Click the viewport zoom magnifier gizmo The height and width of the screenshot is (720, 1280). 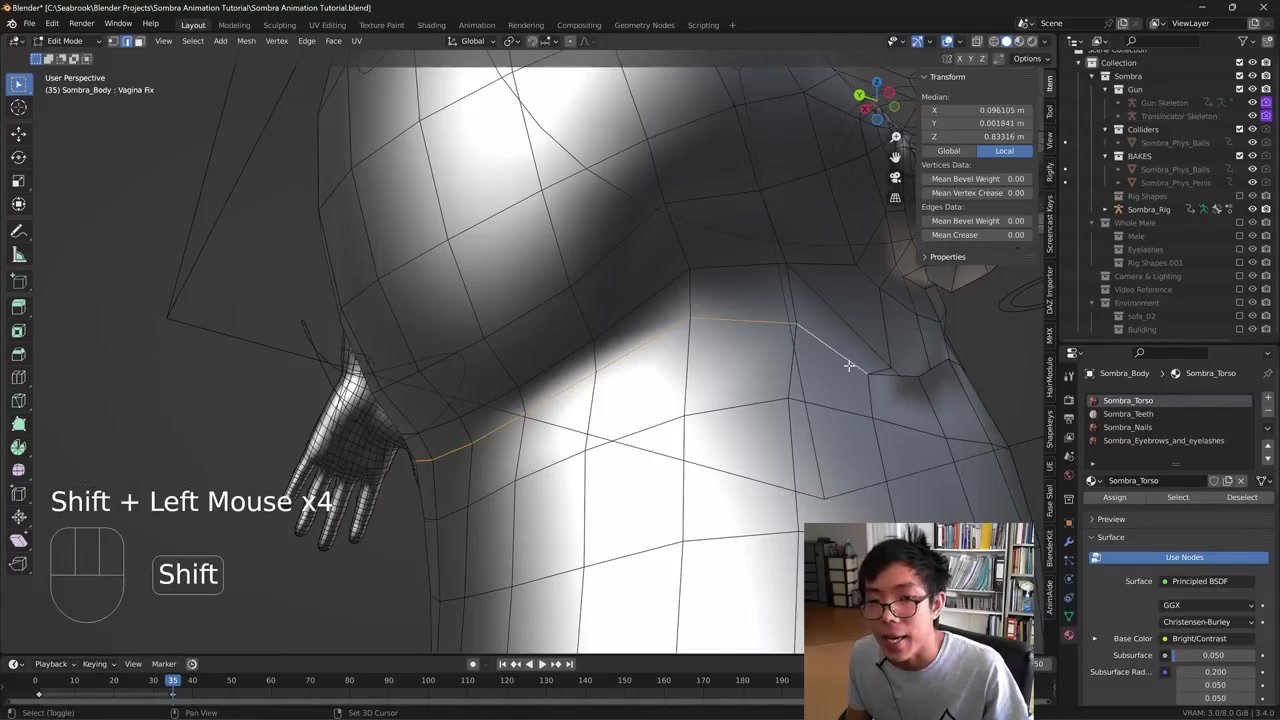click(x=895, y=137)
